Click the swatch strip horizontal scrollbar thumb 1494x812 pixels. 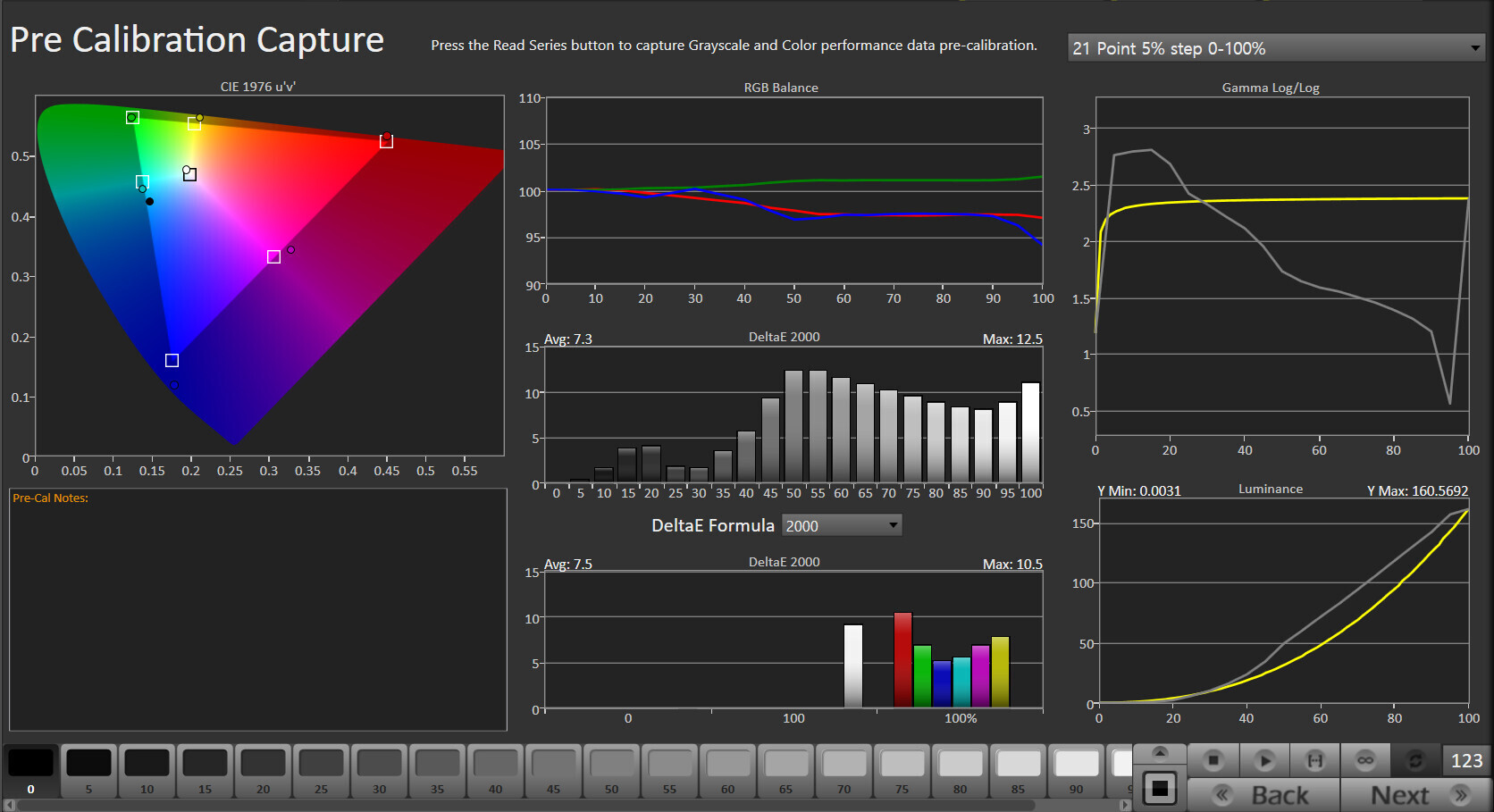[x=525, y=805]
